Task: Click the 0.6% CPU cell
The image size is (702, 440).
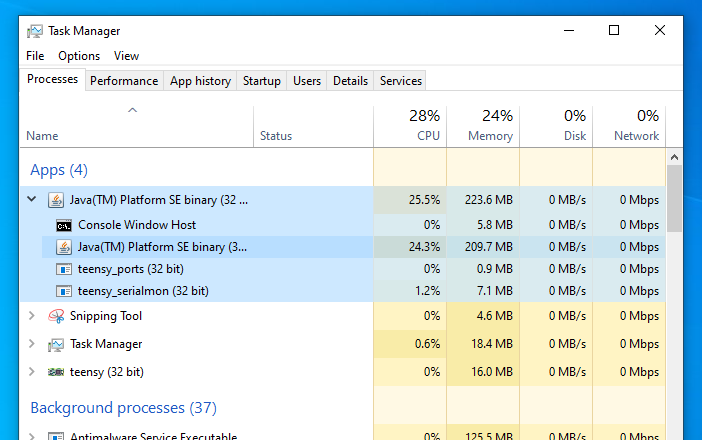Action: pos(410,344)
